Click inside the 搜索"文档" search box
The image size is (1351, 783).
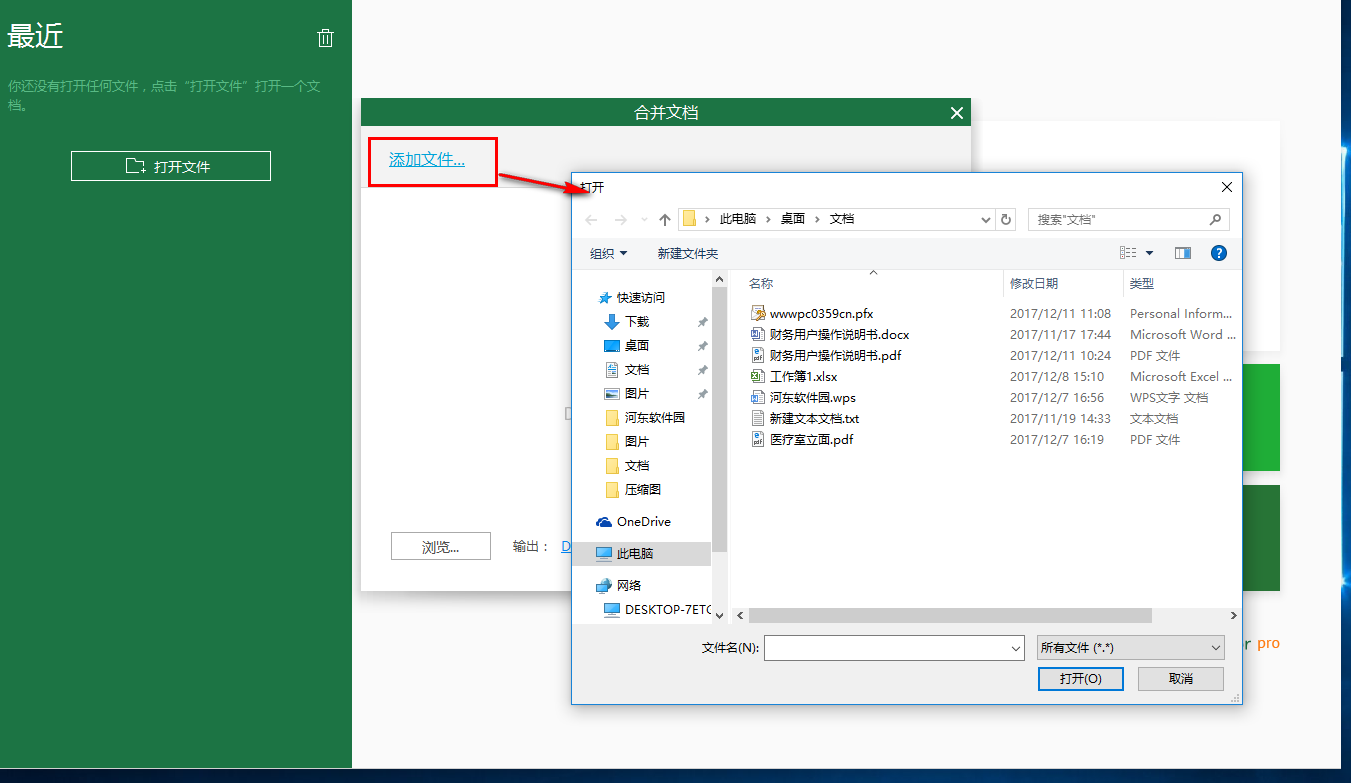point(1110,219)
